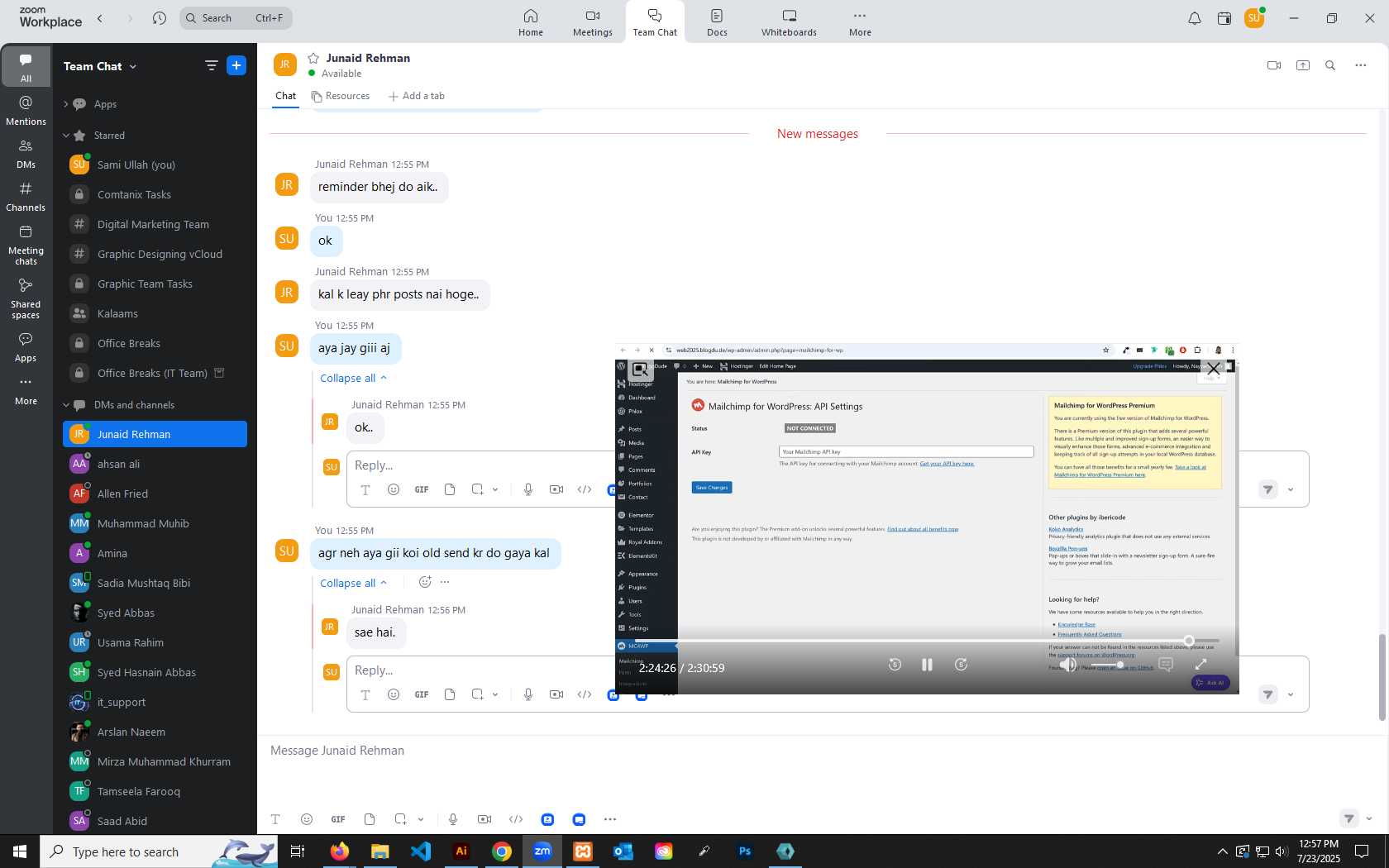This screenshot has width=1389, height=868.
Task: Open GIF picker in main message toolbar
Action: [338, 819]
